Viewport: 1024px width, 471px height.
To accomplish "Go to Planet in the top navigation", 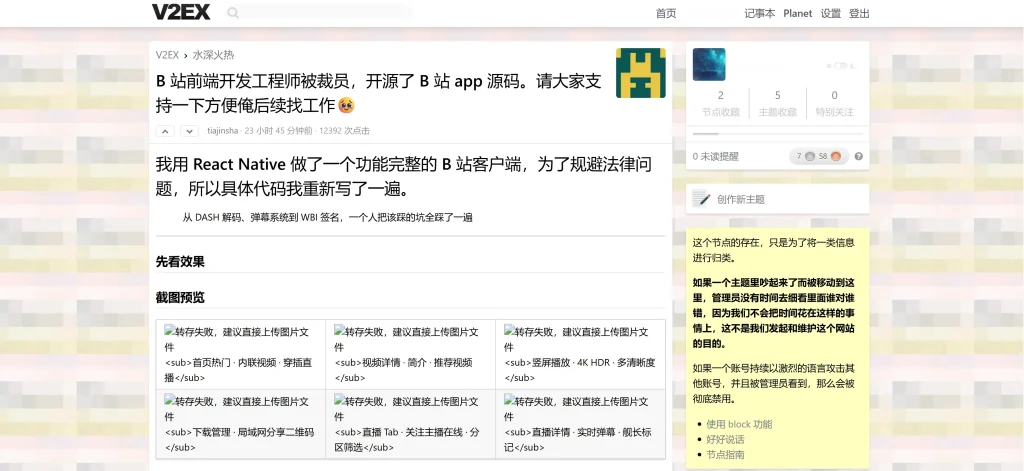I will [797, 13].
